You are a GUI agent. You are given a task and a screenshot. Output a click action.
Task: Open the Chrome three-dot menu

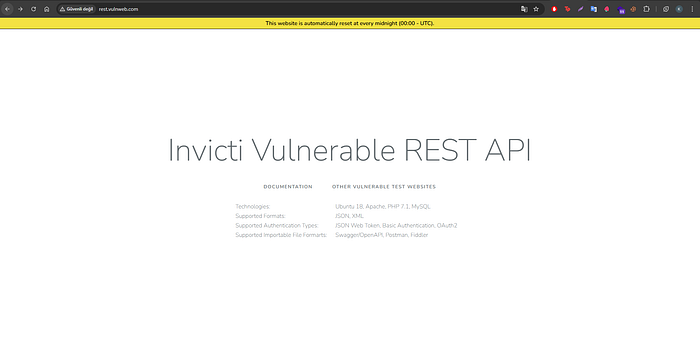coord(692,9)
